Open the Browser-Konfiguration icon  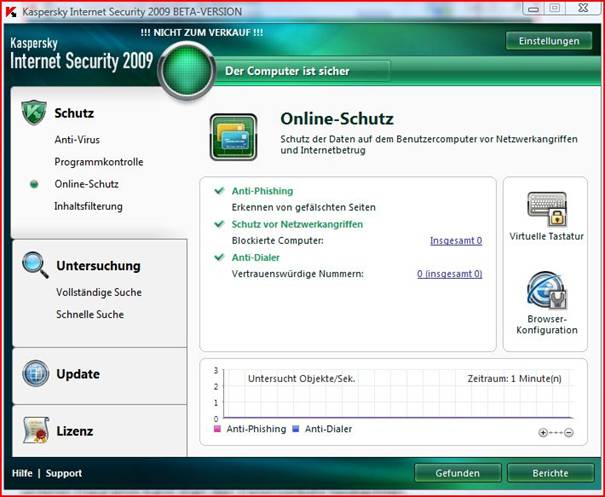click(x=547, y=291)
